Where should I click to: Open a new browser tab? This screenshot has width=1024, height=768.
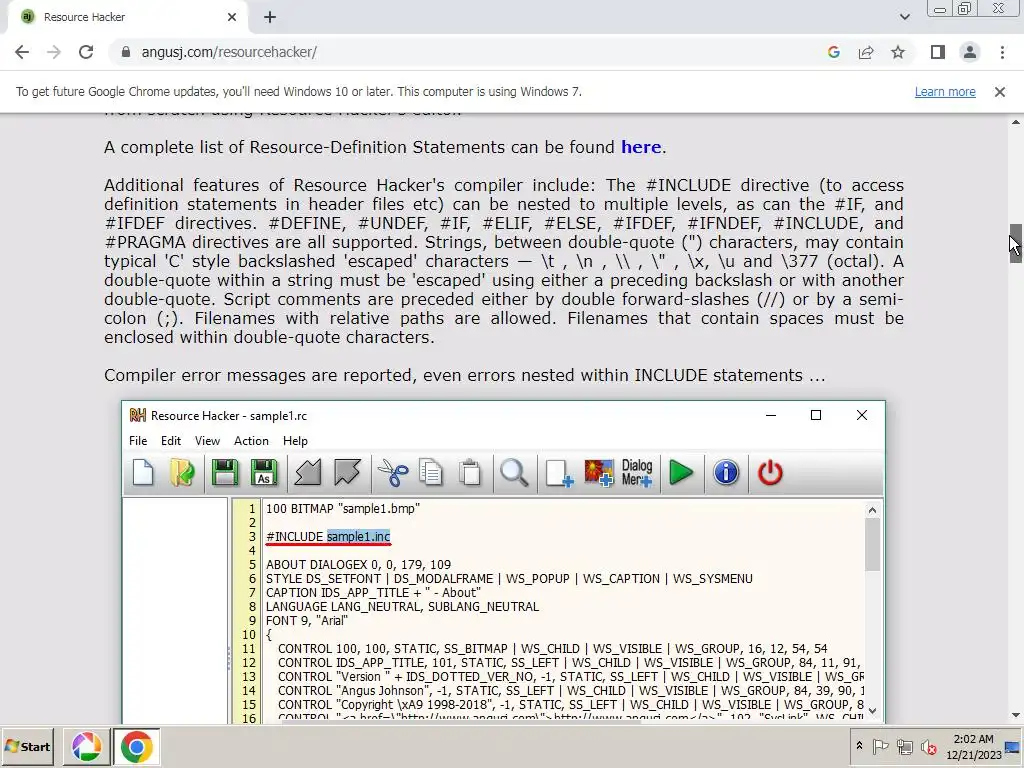click(x=270, y=17)
